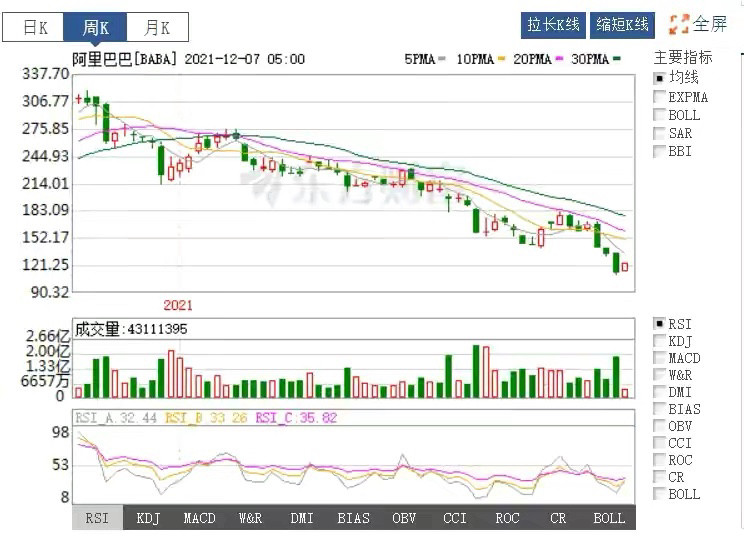This screenshot has width=744, height=548.
Task: Open the MACD tab in the bottom bar
Action: pos(199,518)
